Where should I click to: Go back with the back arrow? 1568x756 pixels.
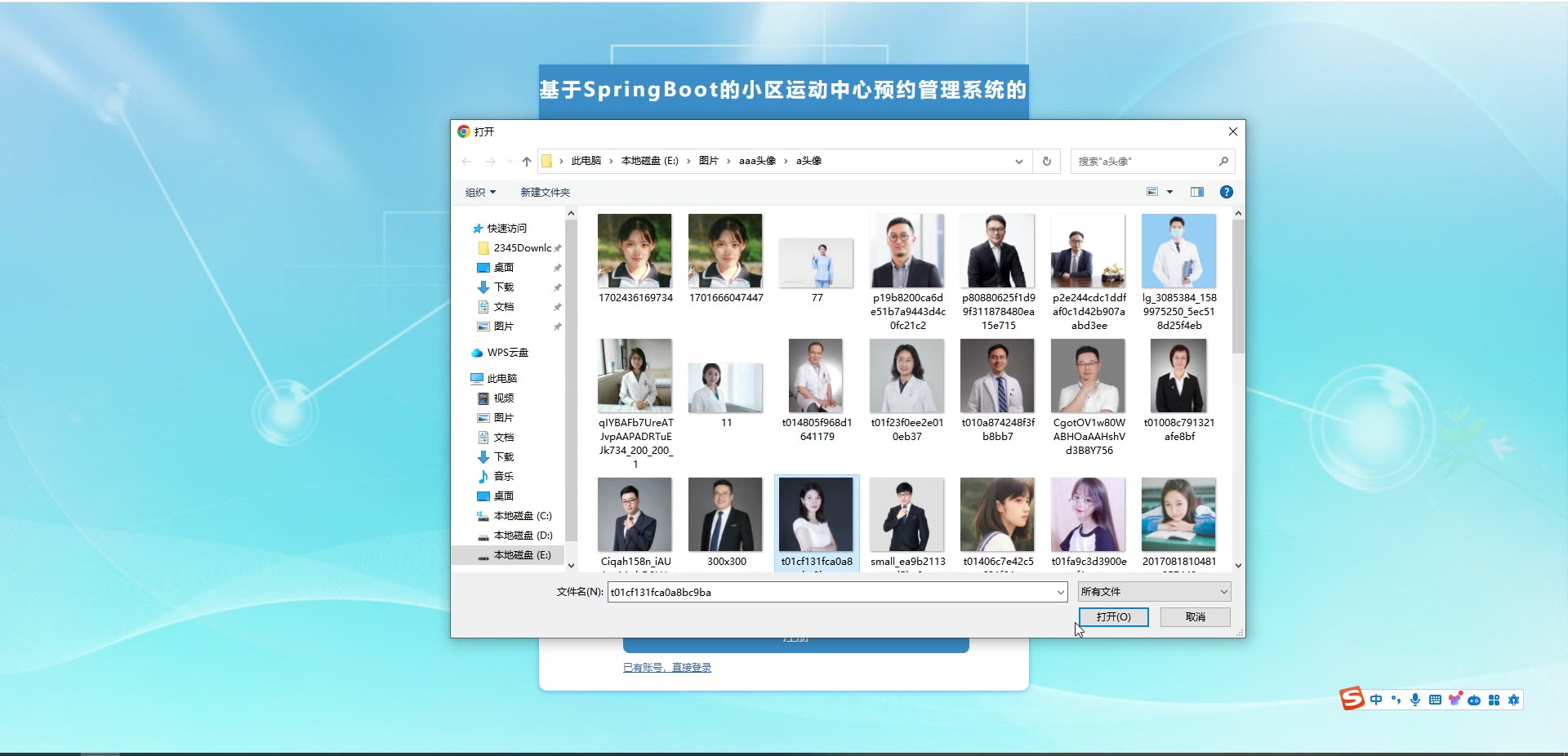[x=466, y=162]
